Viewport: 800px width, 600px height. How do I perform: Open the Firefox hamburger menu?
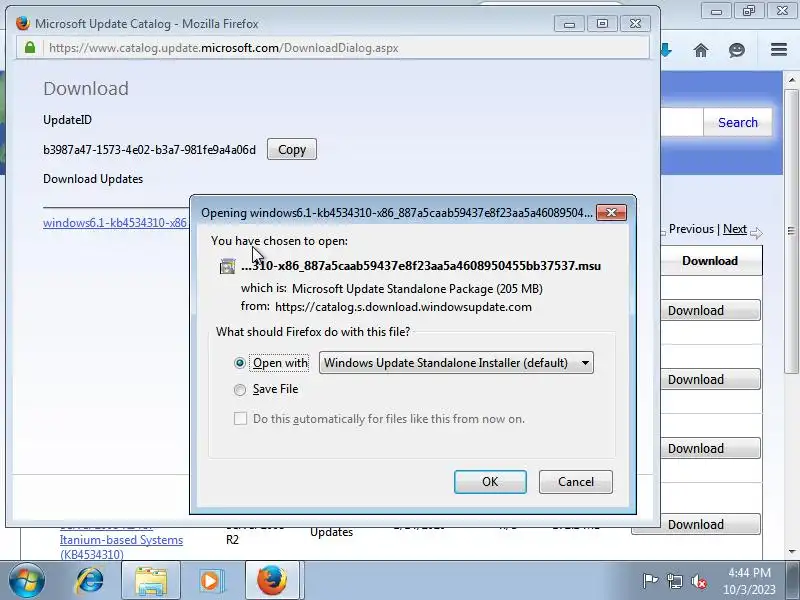pos(779,49)
